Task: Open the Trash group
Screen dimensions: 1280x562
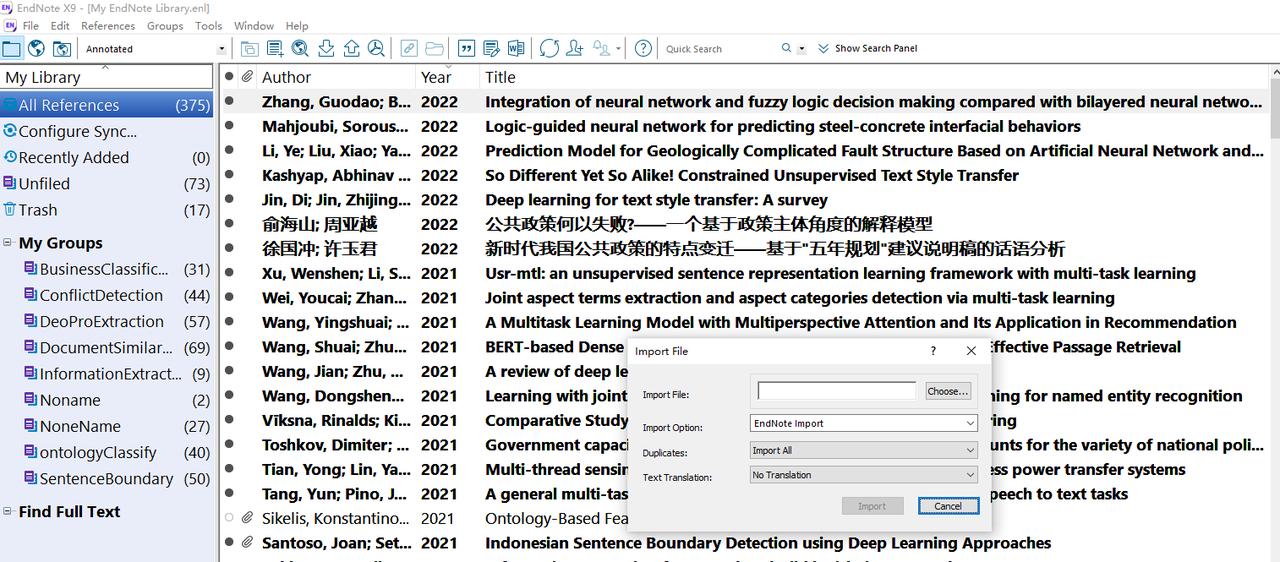Action: [x=38, y=210]
